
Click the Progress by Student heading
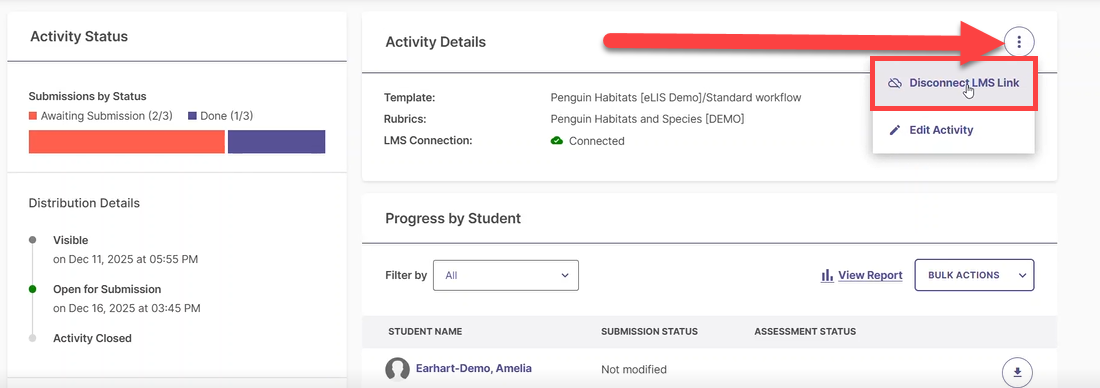point(453,218)
